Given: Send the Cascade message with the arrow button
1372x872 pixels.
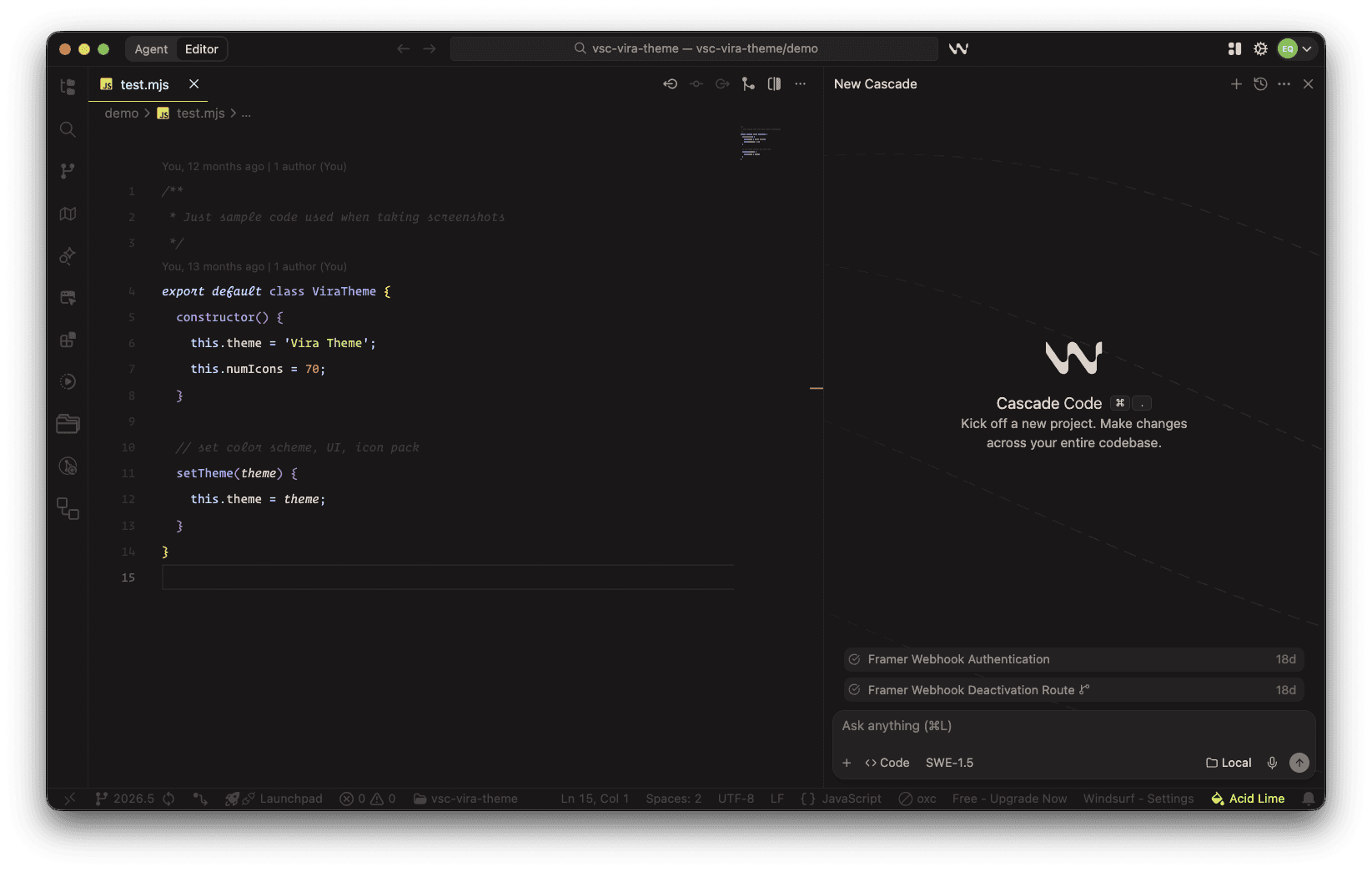Looking at the screenshot, I should coord(1299,763).
